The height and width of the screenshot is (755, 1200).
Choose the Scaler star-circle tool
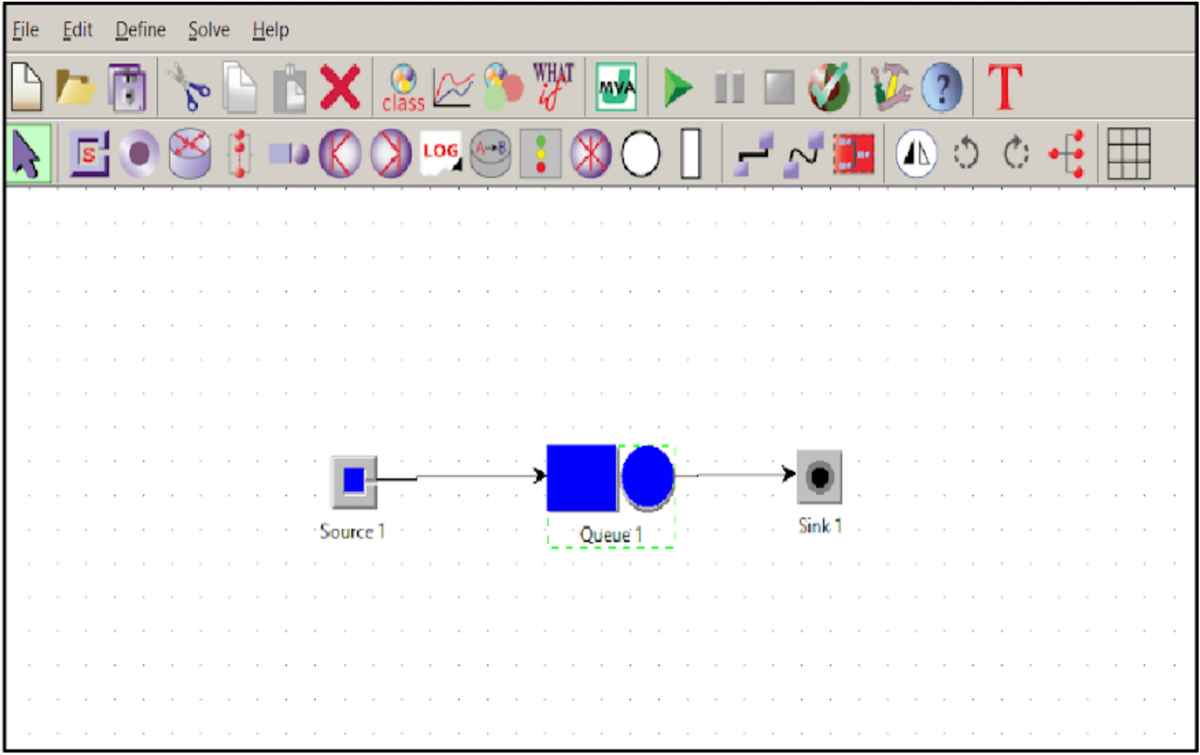pos(591,155)
